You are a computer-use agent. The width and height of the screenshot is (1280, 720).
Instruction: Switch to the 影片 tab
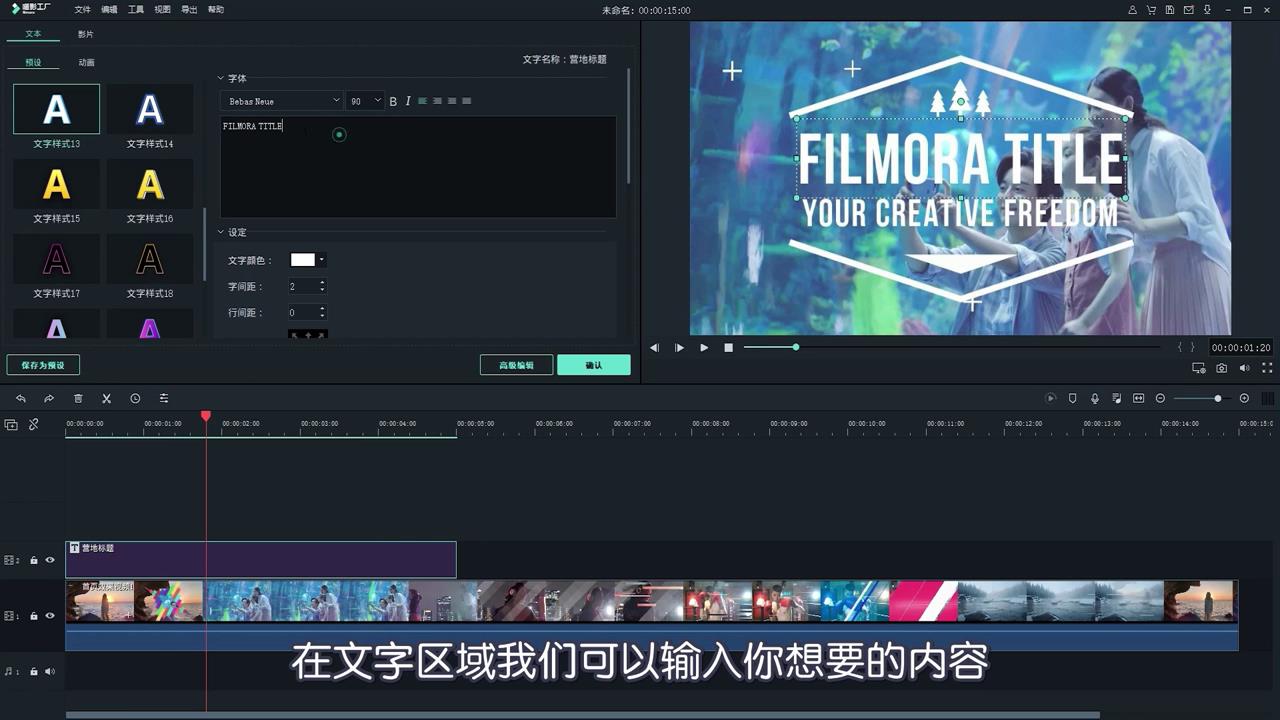(x=86, y=34)
